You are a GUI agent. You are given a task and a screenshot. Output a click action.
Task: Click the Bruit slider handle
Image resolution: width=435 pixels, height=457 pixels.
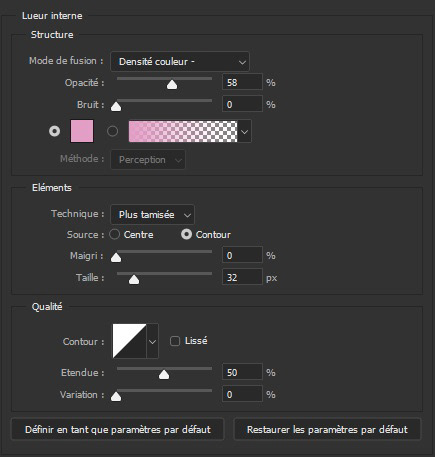[116, 107]
